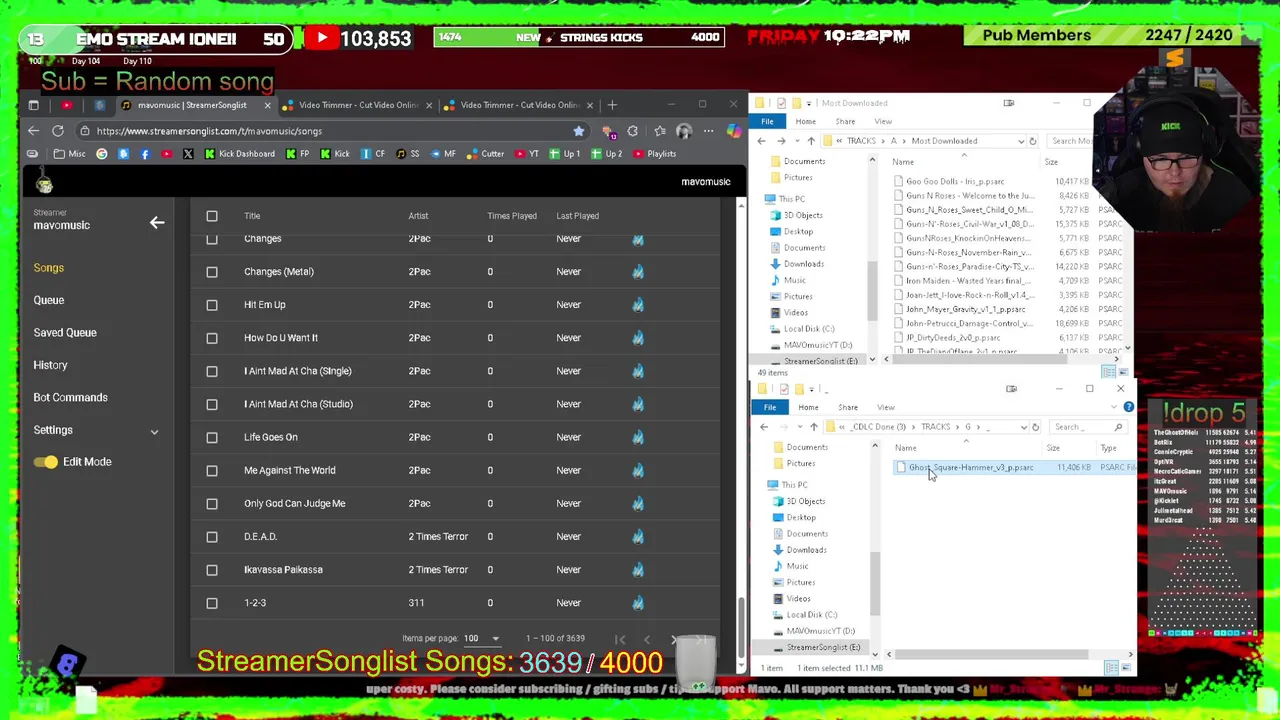
Task: Click the horizontal scrollbar in lower Explorer window
Action: 990,655
